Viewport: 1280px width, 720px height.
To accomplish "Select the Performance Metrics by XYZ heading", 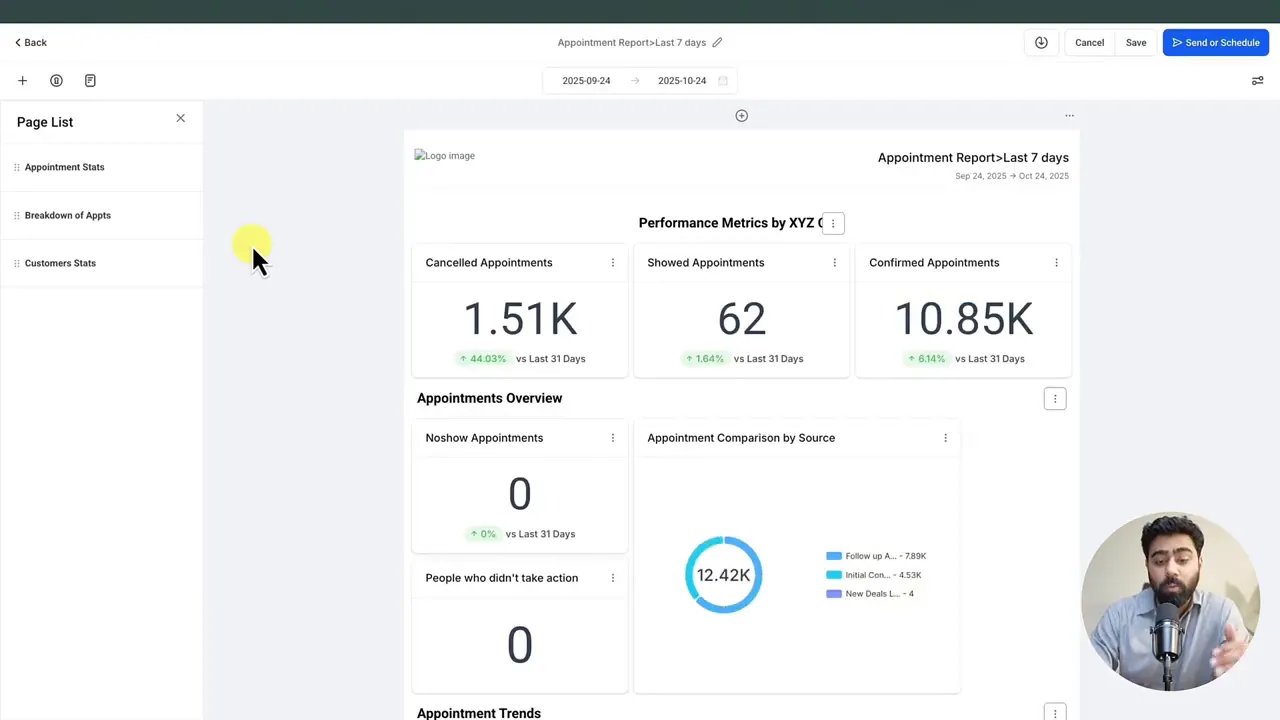I will 730,223.
